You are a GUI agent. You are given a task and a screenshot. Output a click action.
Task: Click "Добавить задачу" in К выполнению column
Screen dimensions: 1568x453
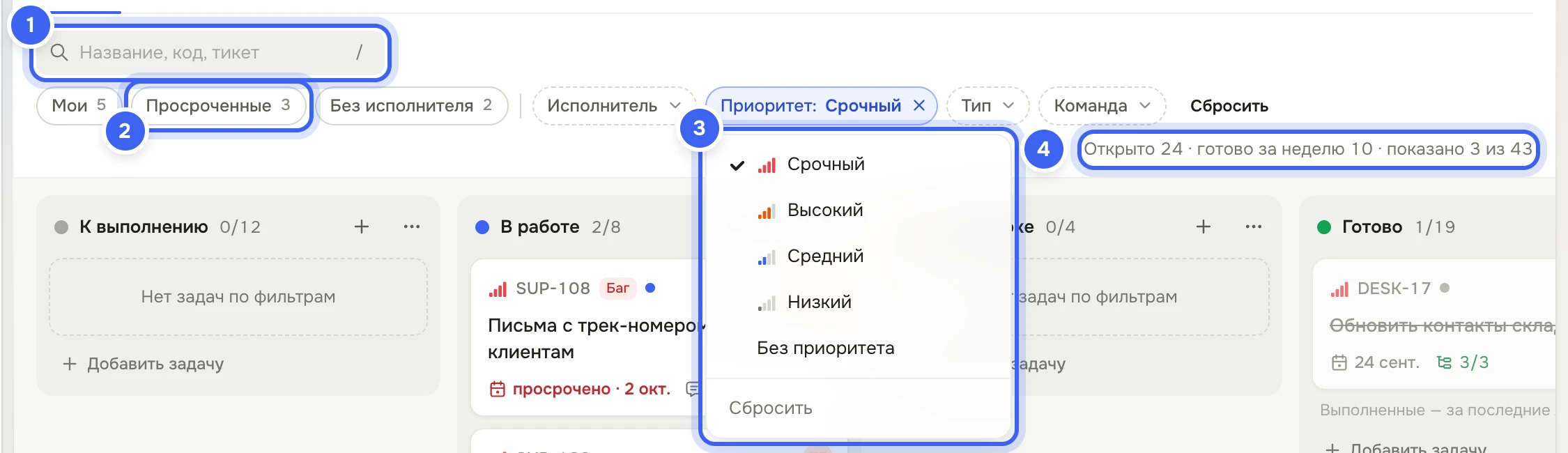(144, 364)
